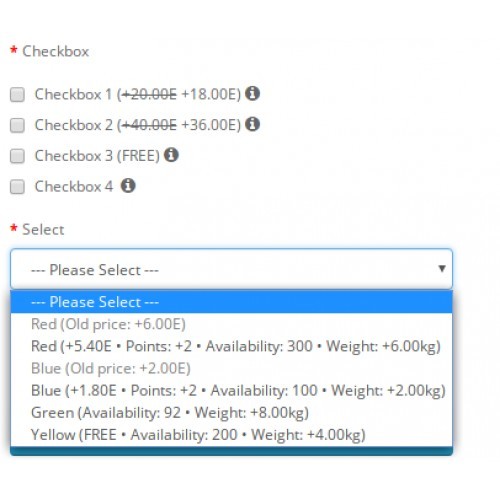Image resolution: width=500 pixels, height=500 pixels.
Task: Click info icon next to Checkbox 2
Action: 252,124
